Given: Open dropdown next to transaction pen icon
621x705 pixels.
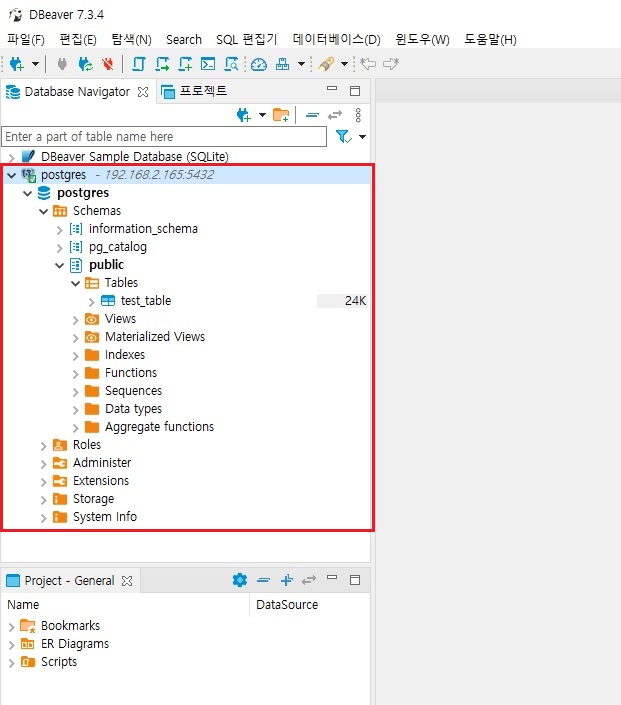Looking at the screenshot, I should (344, 64).
